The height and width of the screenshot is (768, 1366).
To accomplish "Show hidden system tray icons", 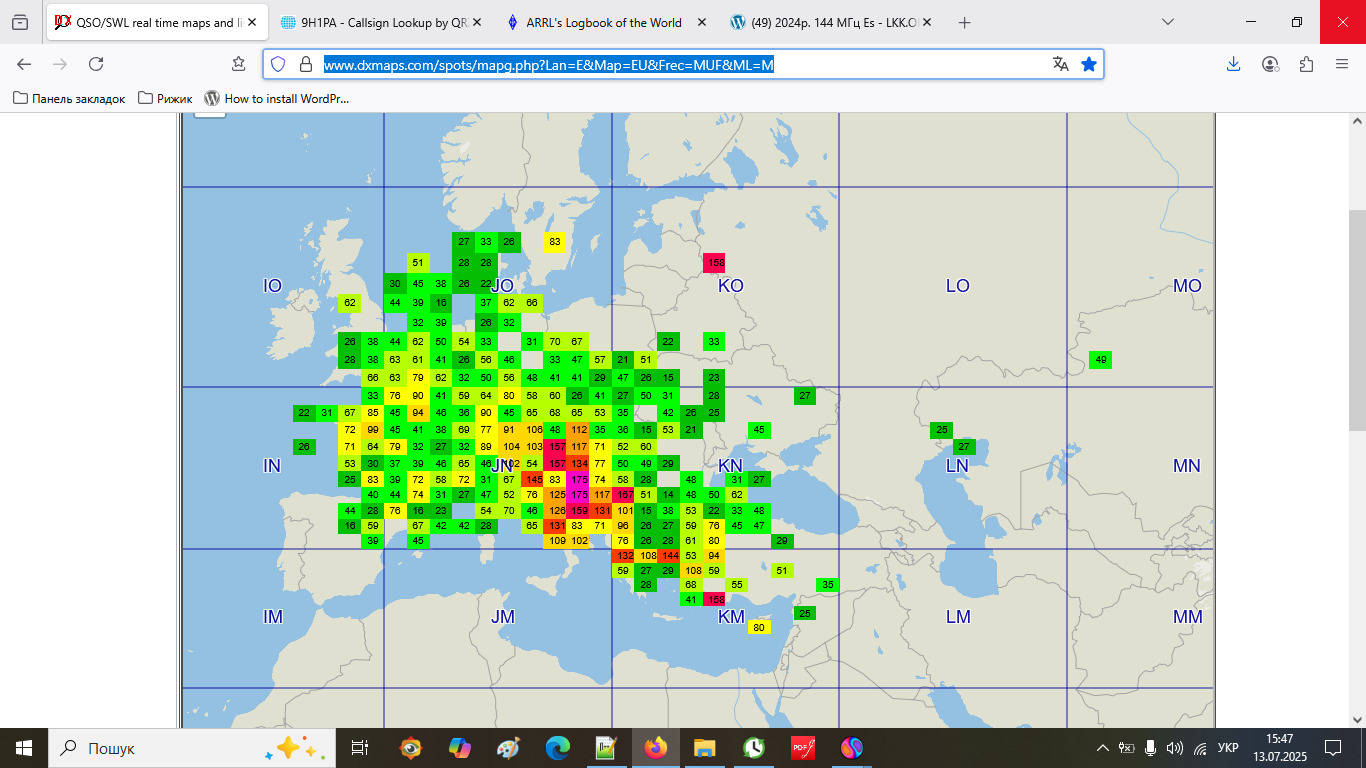I will (x=1103, y=748).
